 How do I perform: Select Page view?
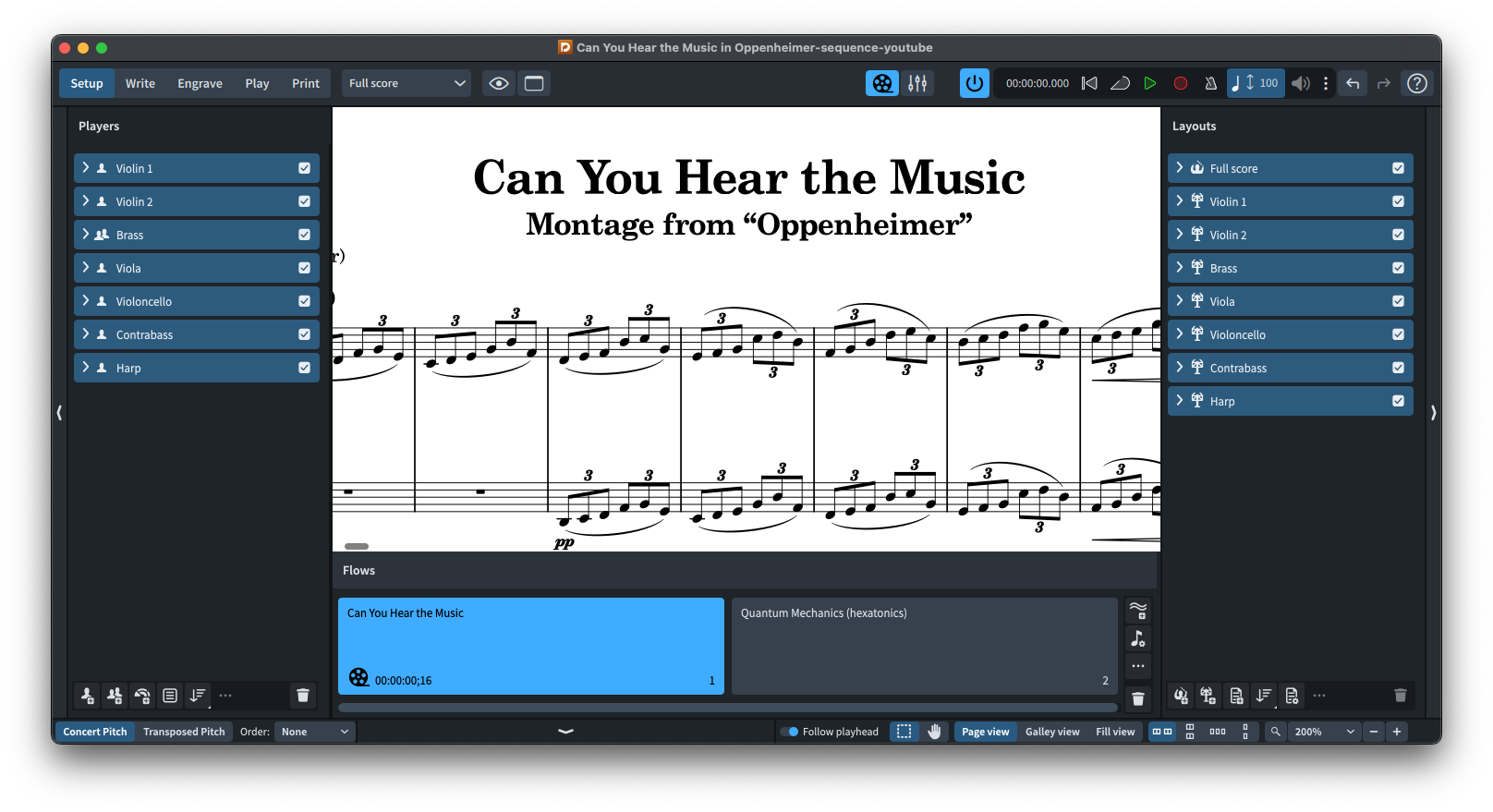click(985, 732)
